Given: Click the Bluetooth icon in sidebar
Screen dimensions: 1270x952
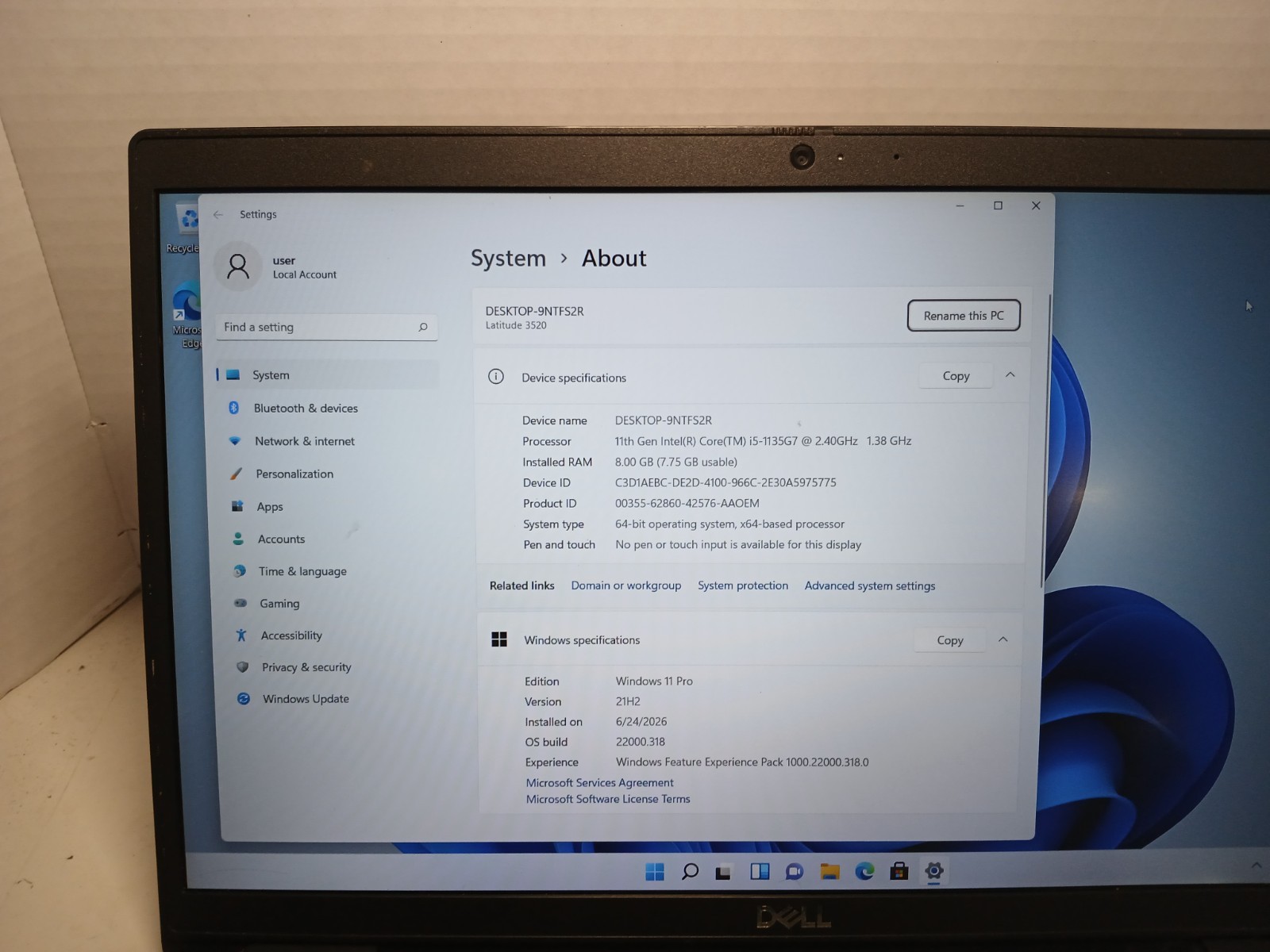Looking at the screenshot, I should [x=234, y=408].
